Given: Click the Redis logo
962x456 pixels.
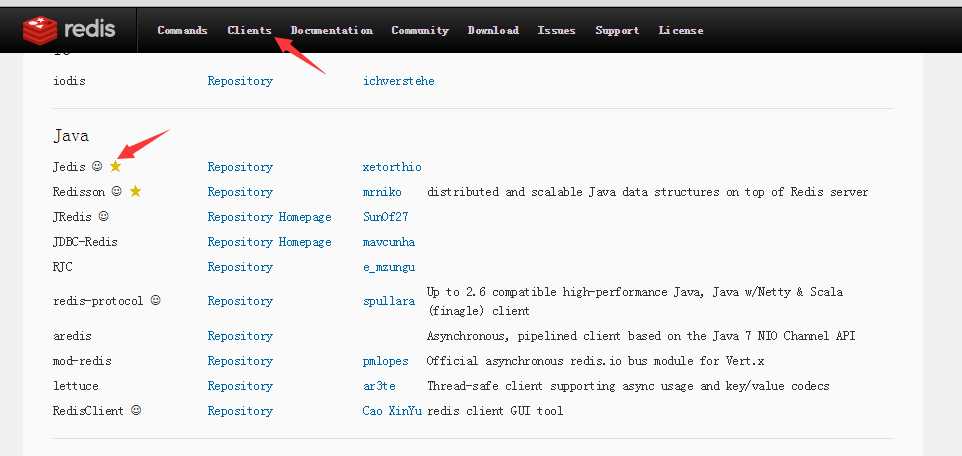Looking at the screenshot, I should pyautogui.click(x=69, y=29).
